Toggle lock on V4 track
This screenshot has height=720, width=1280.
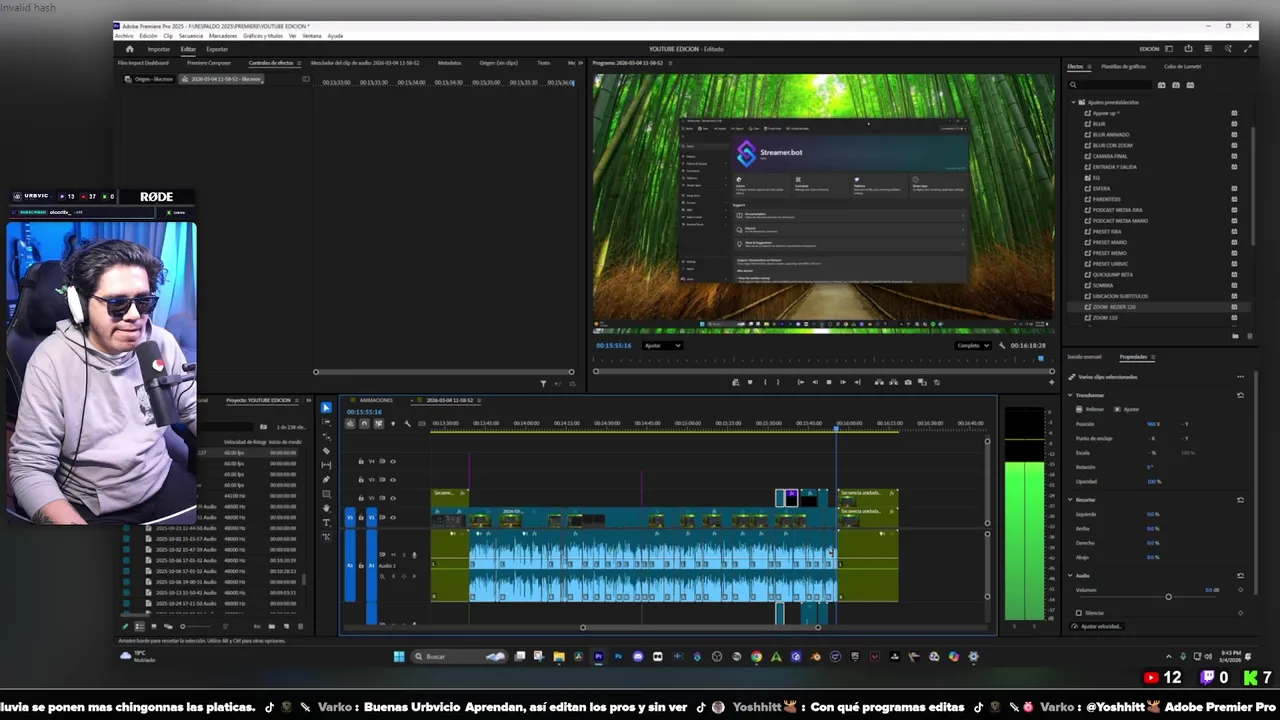coord(361,462)
